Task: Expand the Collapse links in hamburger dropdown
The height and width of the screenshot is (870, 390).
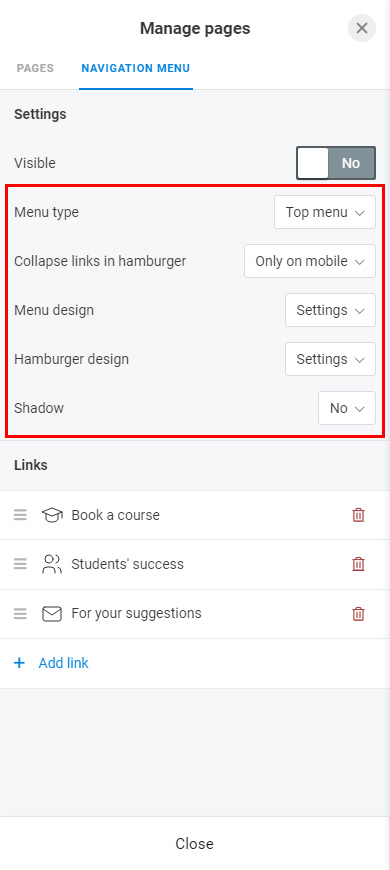Action: coord(310,261)
